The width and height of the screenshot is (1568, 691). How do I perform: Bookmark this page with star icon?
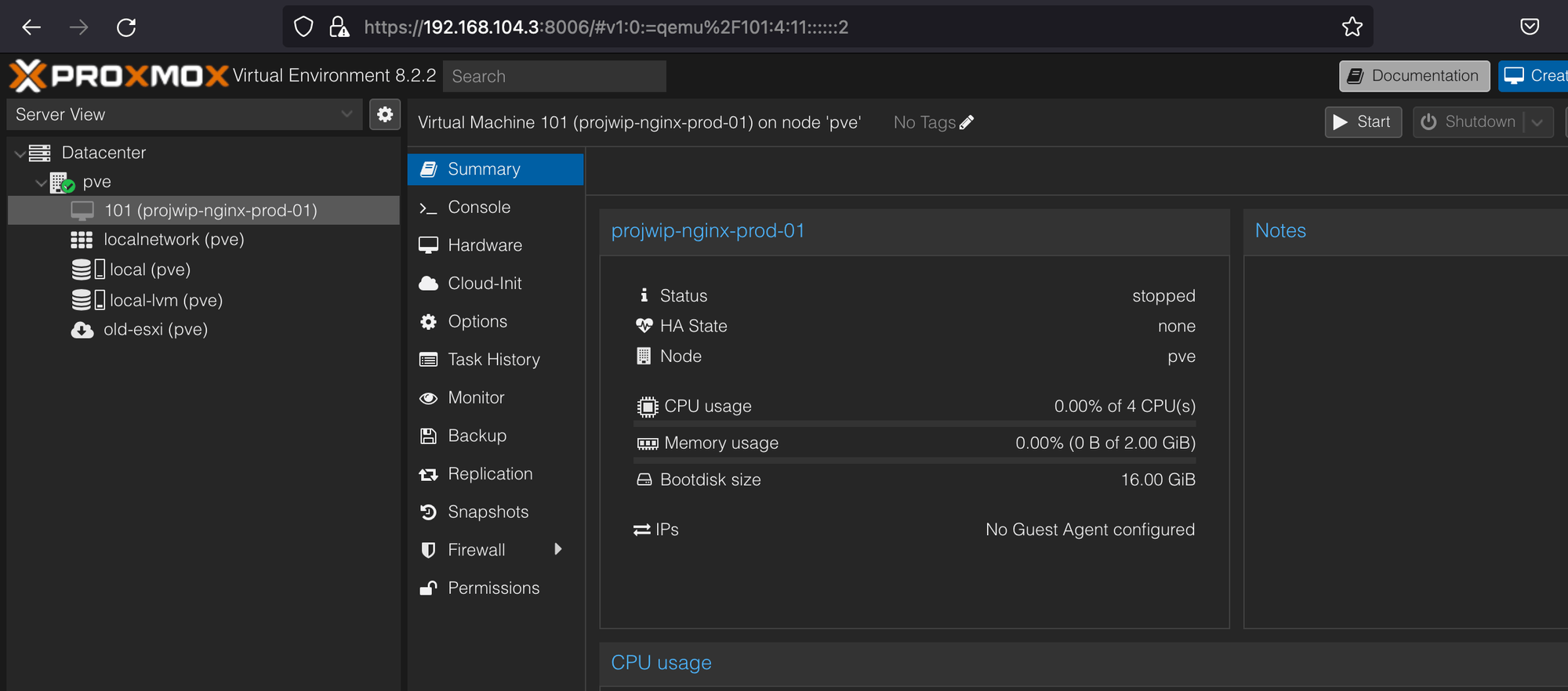coord(1352,27)
